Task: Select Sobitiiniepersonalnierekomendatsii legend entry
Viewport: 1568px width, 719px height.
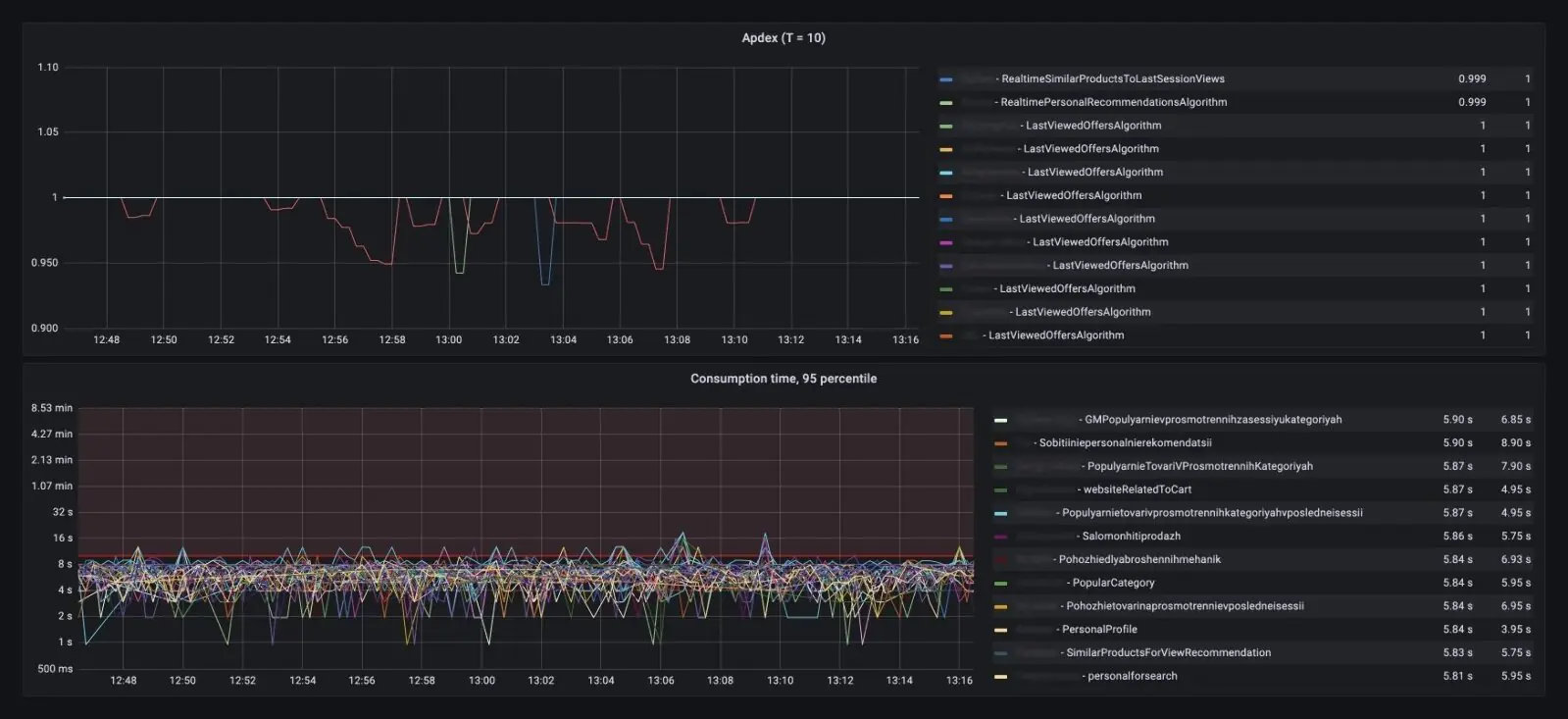Action: (1126, 443)
